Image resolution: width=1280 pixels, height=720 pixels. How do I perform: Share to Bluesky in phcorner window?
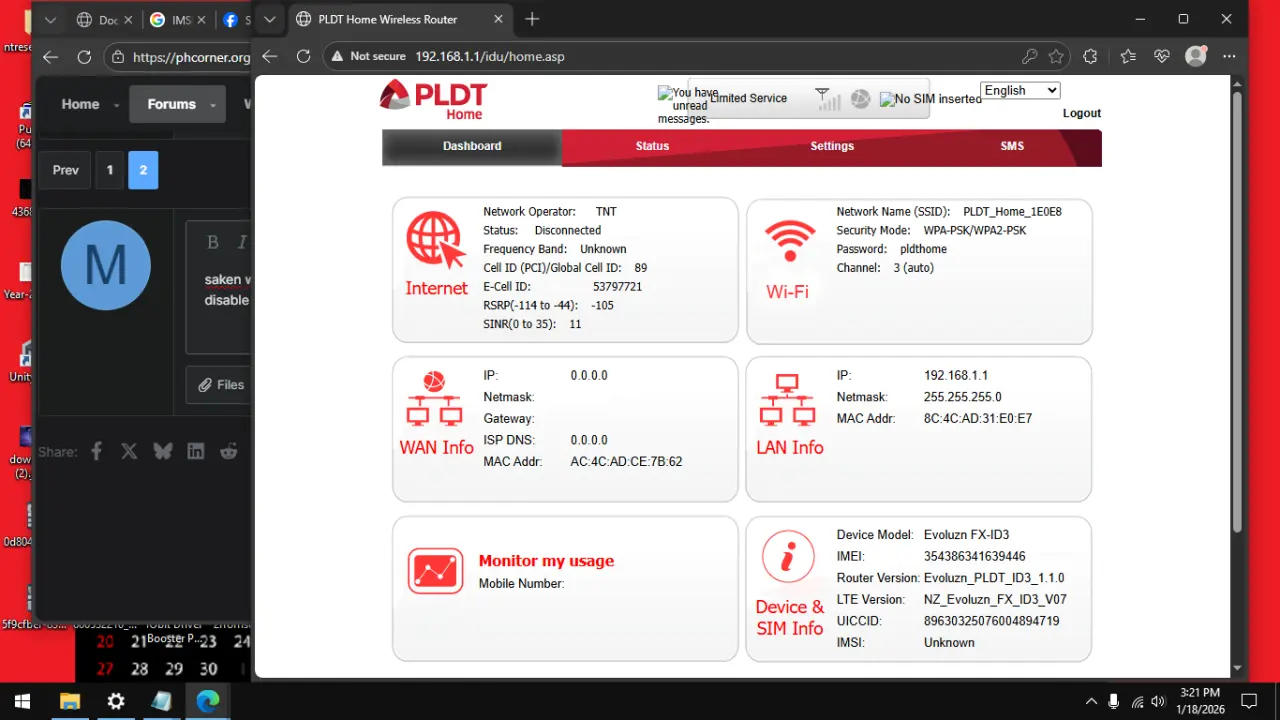point(162,452)
